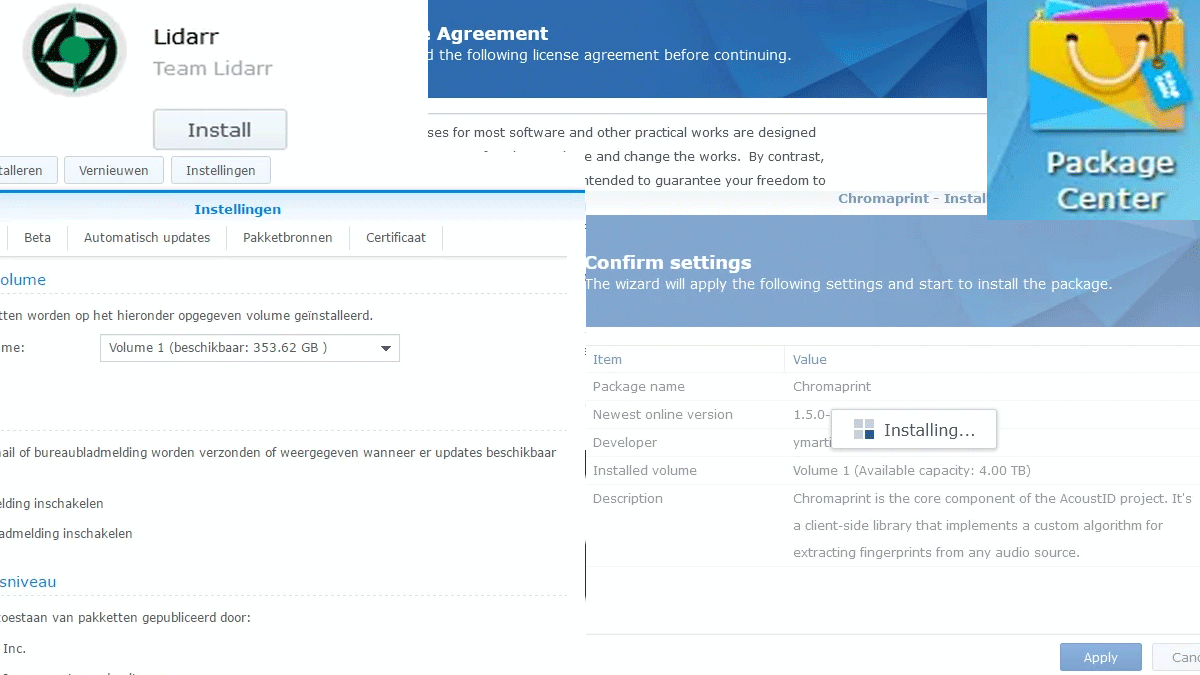Click the Team Lidarr developer name

coord(213,69)
